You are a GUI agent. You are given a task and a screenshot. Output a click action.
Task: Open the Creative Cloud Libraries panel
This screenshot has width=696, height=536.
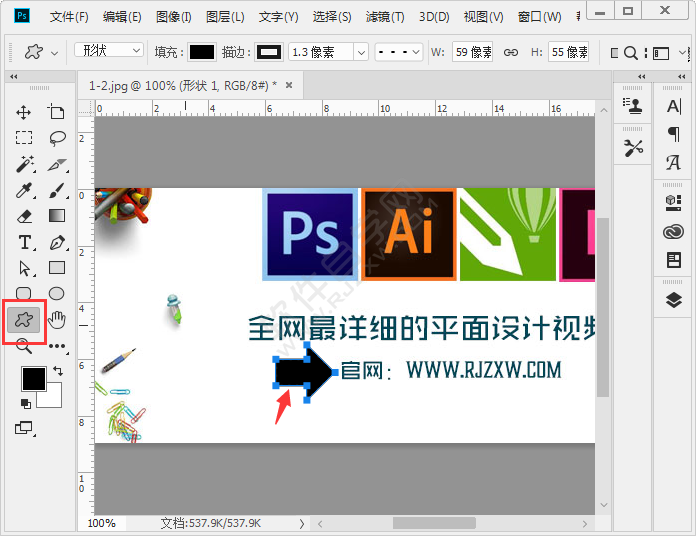pyautogui.click(x=673, y=232)
